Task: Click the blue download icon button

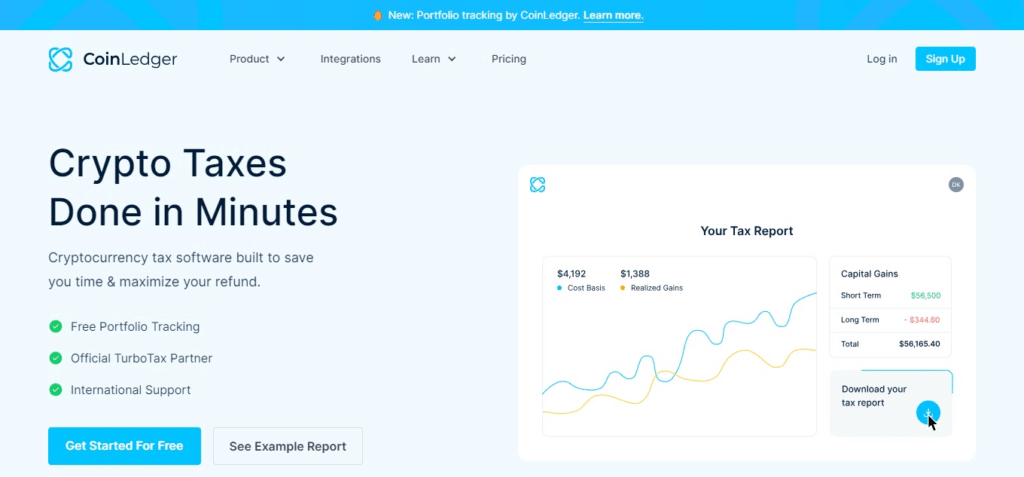Action: (x=928, y=413)
